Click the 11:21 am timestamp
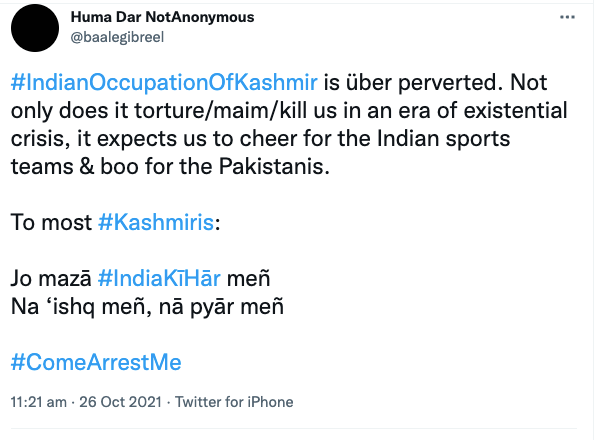The image size is (603, 440). pyautogui.click(x=37, y=402)
